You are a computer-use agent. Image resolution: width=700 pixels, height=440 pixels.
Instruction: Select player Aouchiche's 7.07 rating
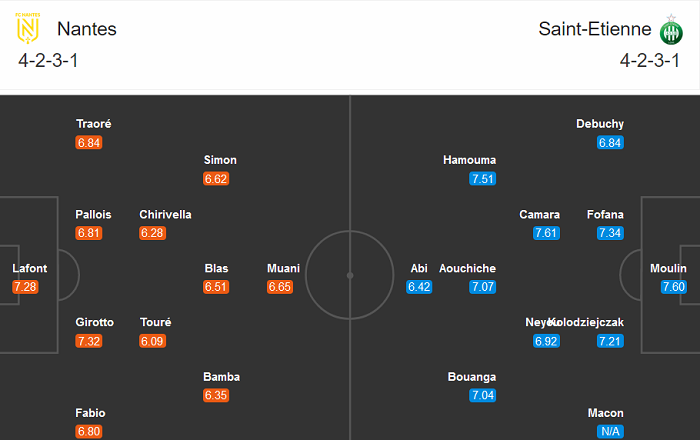[x=483, y=287]
